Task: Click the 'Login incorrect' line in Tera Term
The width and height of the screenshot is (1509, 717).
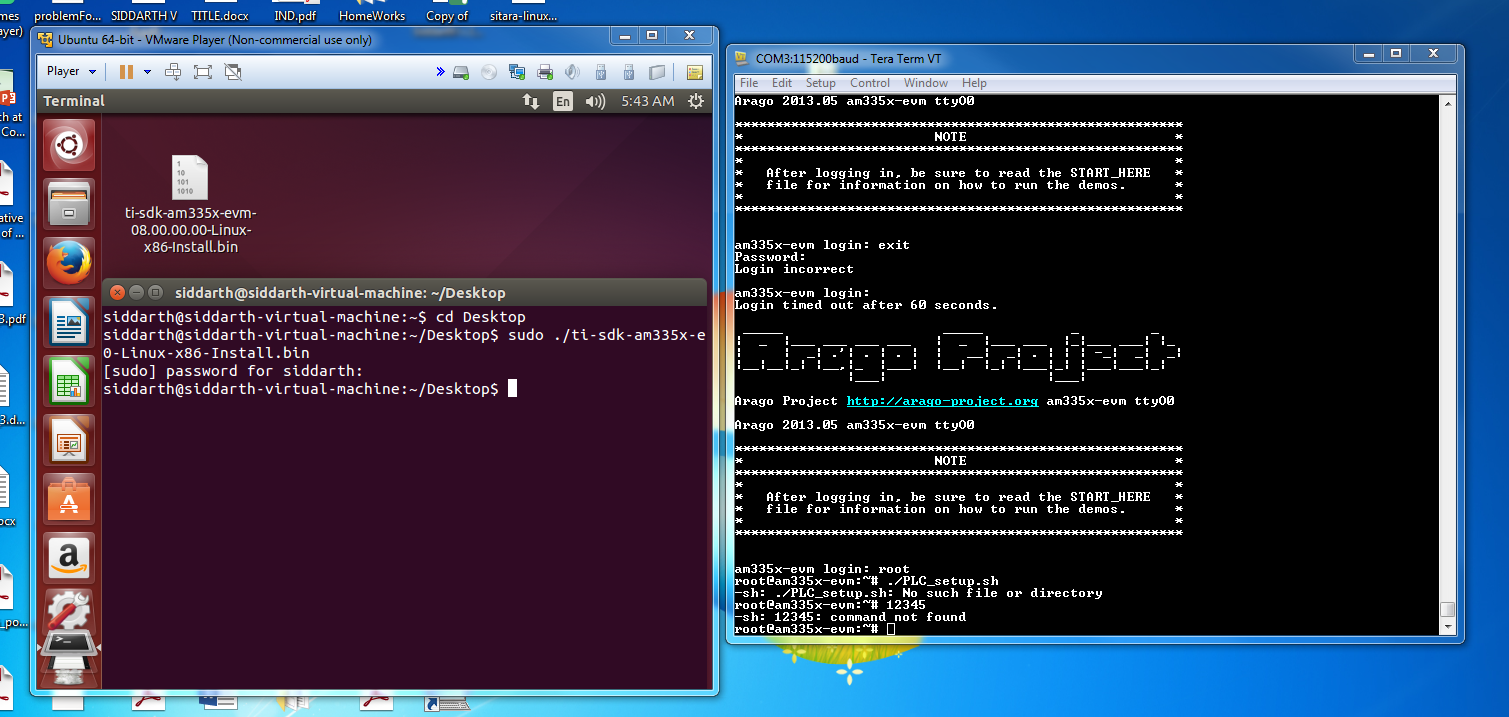Action: (x=794, y=269)
